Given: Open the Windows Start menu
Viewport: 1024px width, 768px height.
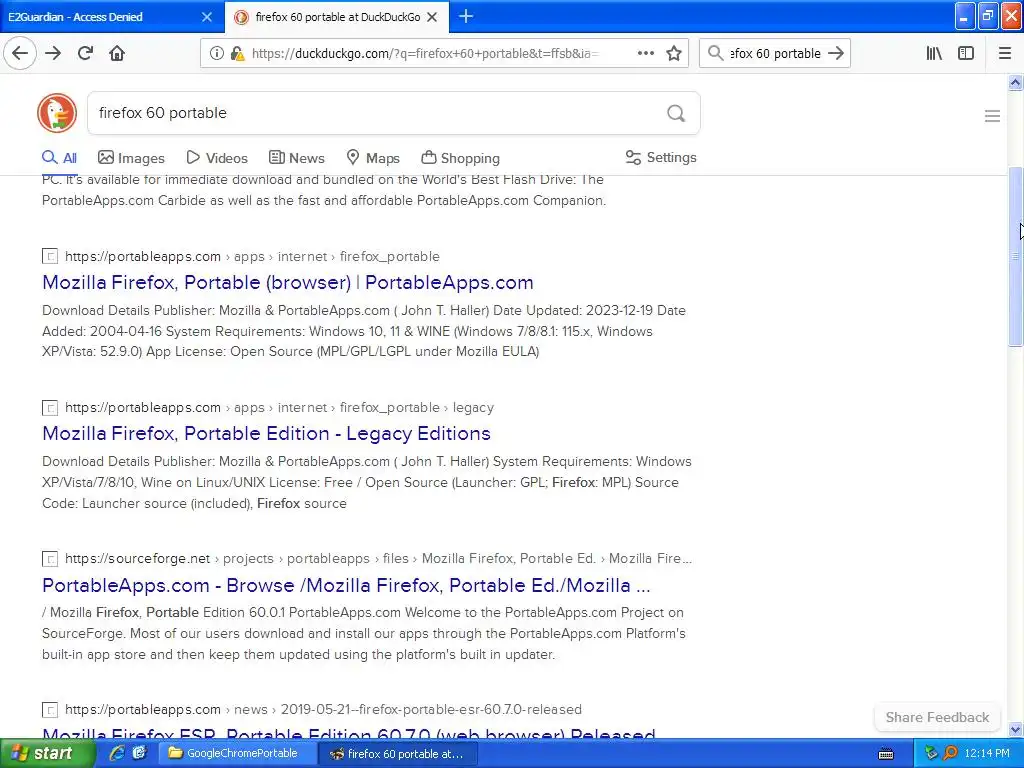Looking at the screenshot, I should click(x=47, y=753).
